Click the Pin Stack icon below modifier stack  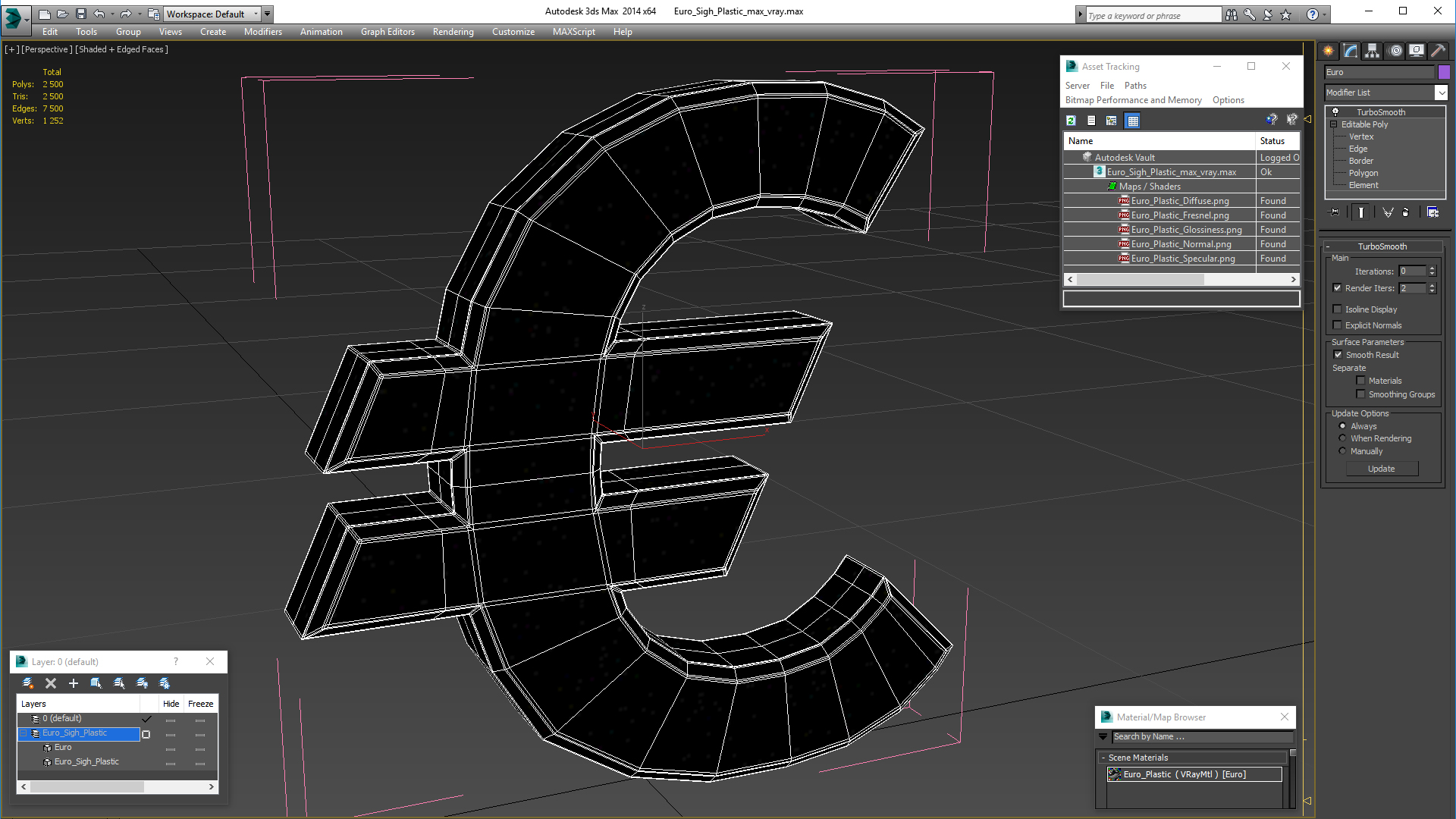pyautogui.click(x=1335, y=212)
